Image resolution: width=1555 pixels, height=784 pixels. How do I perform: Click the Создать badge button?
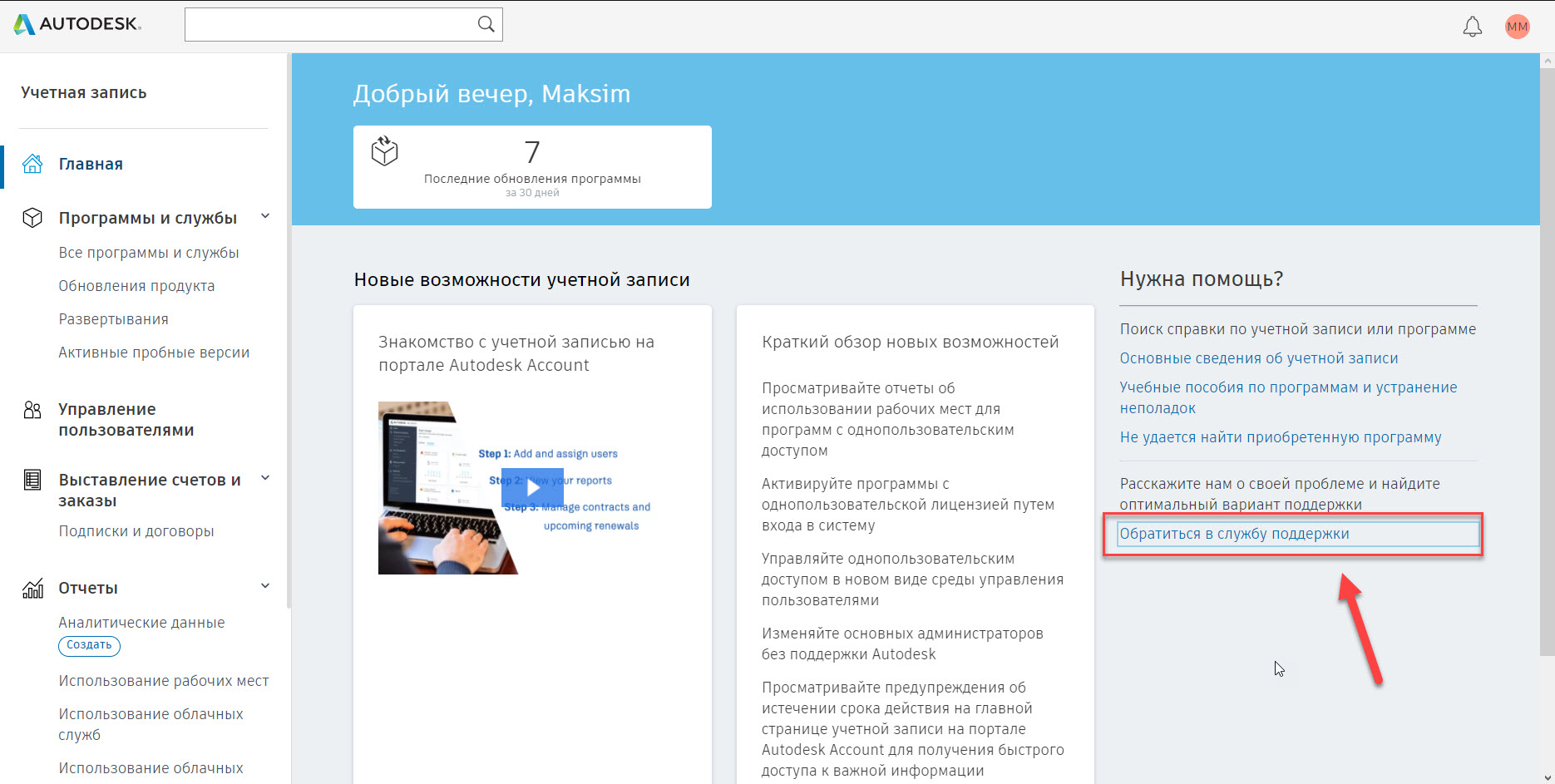point(89,645)
